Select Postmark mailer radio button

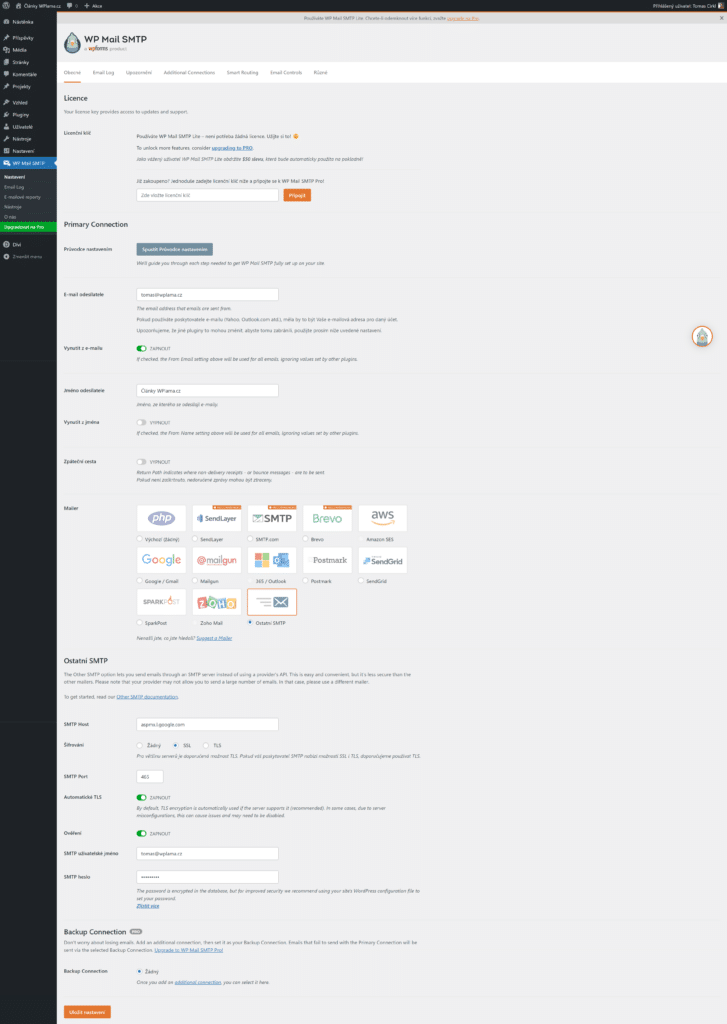pyautogui.click(x=306, y=581)
